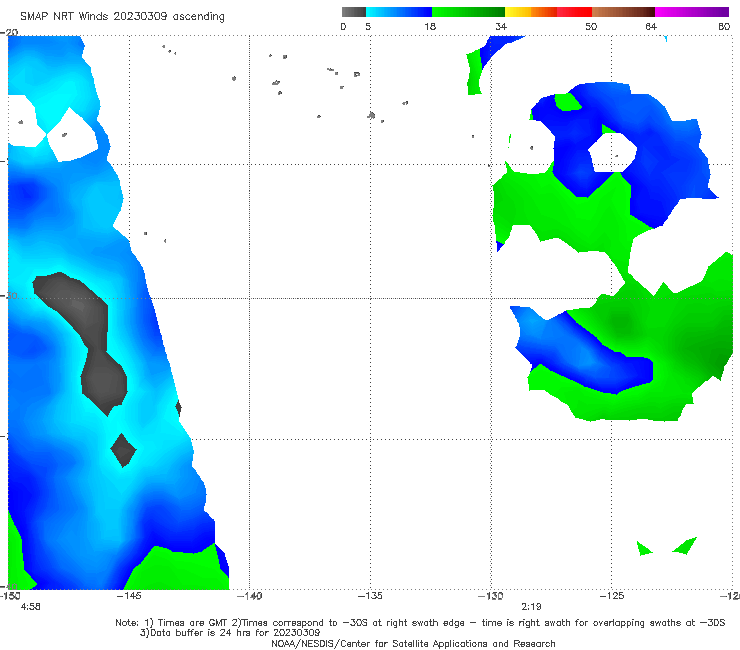The width and height of the screenshot is (740, 650).
Task: Click the swath time '2:19'
Action: pyautogui.click(x=531, y=607)
